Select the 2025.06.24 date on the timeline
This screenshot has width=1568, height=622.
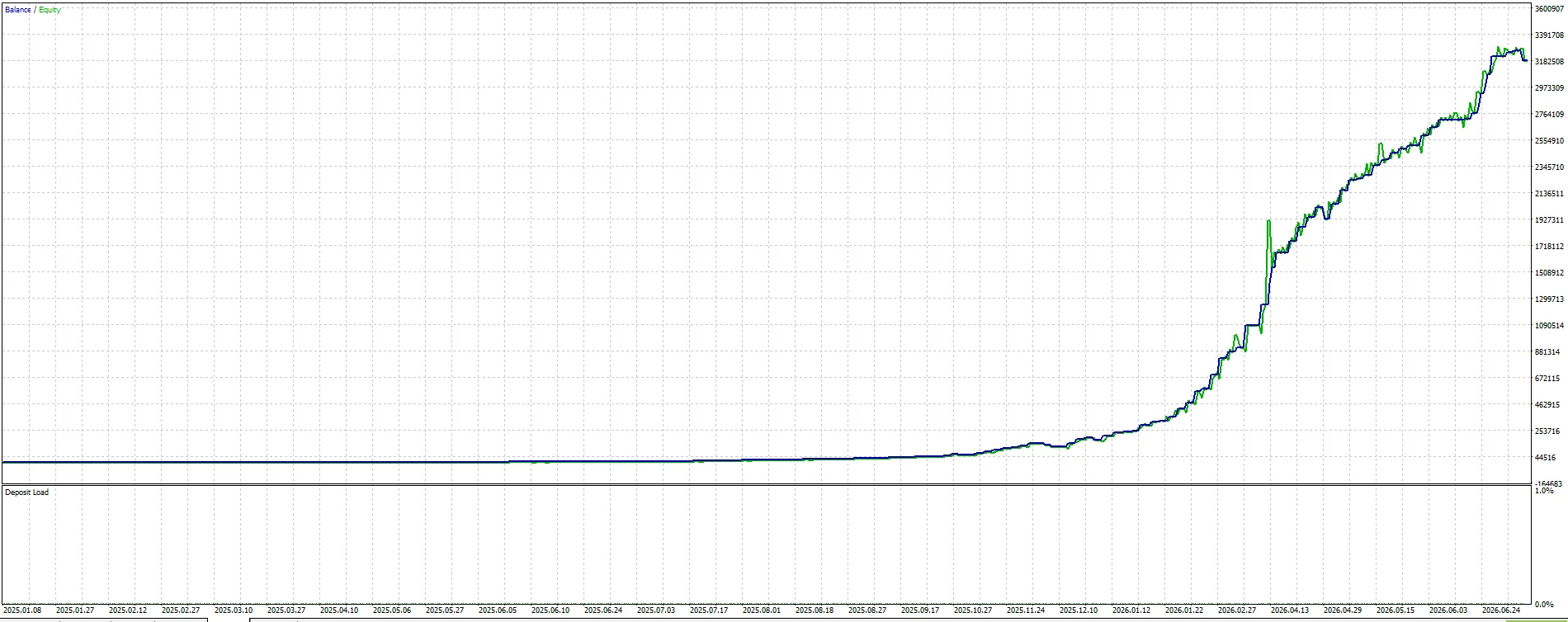[603, 610]
